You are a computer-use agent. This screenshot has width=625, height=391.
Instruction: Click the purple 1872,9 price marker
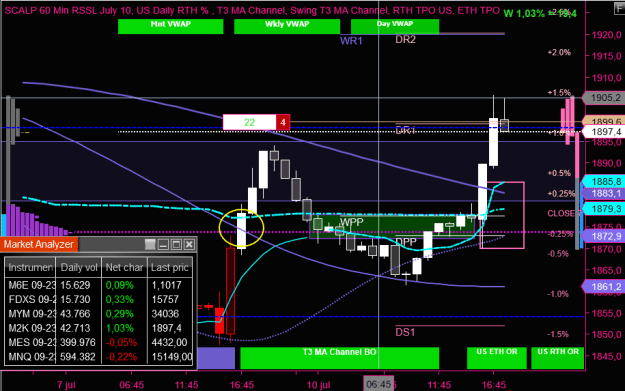coord(604,236)
